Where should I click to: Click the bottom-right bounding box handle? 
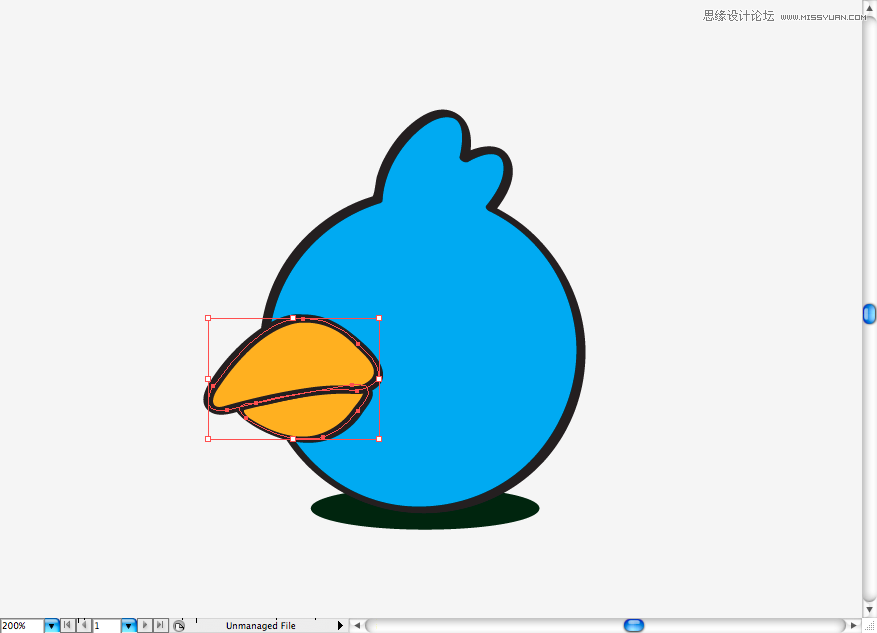pos(379,440)
